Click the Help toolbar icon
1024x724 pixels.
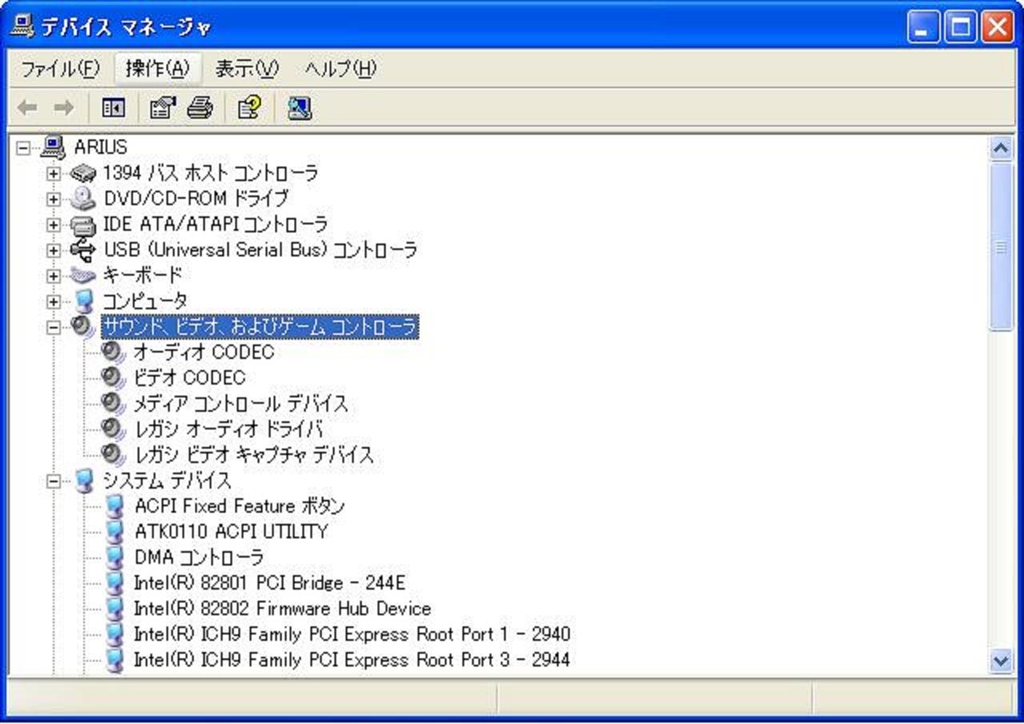point(249,108)
